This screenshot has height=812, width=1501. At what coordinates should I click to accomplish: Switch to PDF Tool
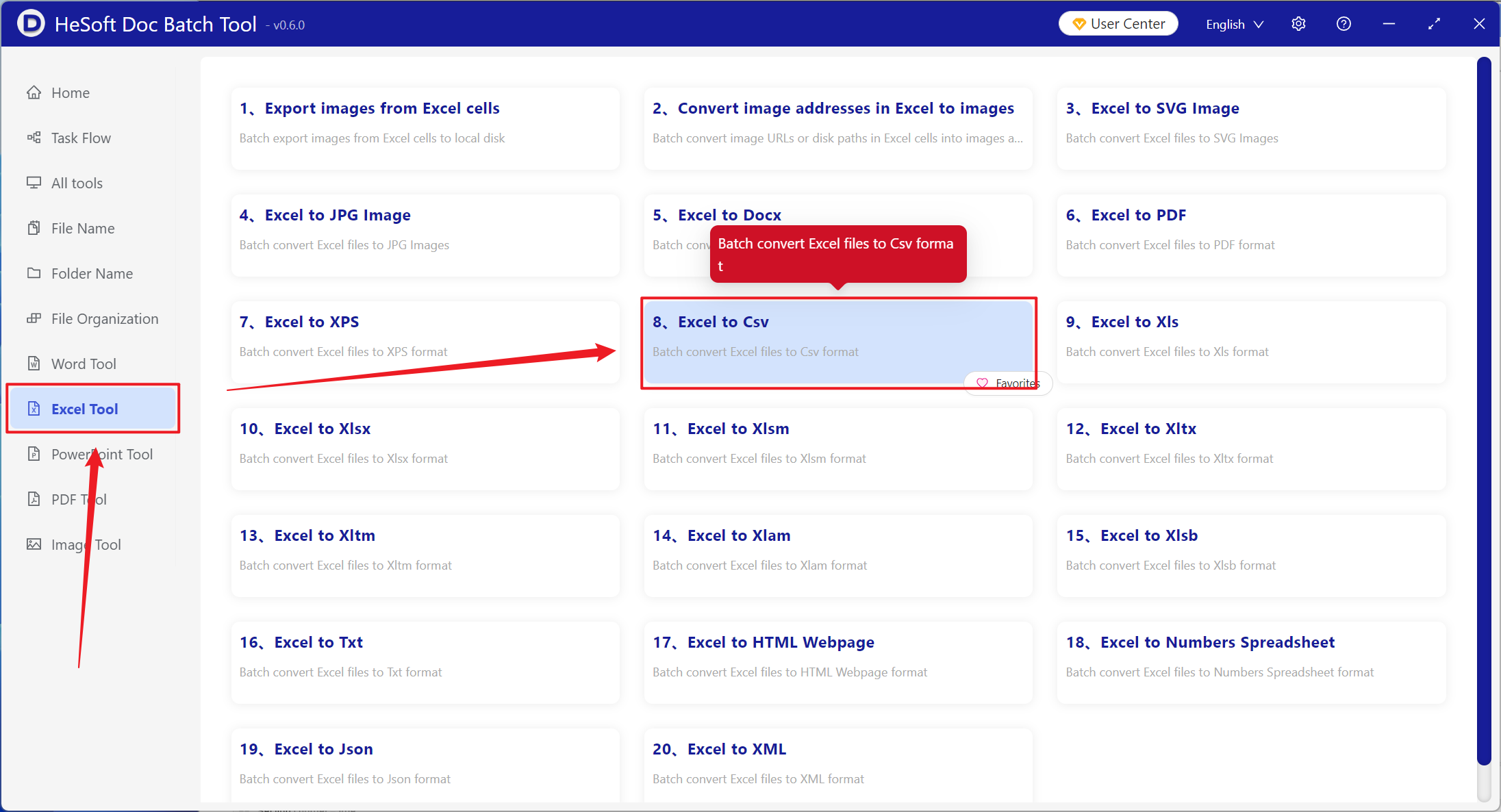point(93,499)
